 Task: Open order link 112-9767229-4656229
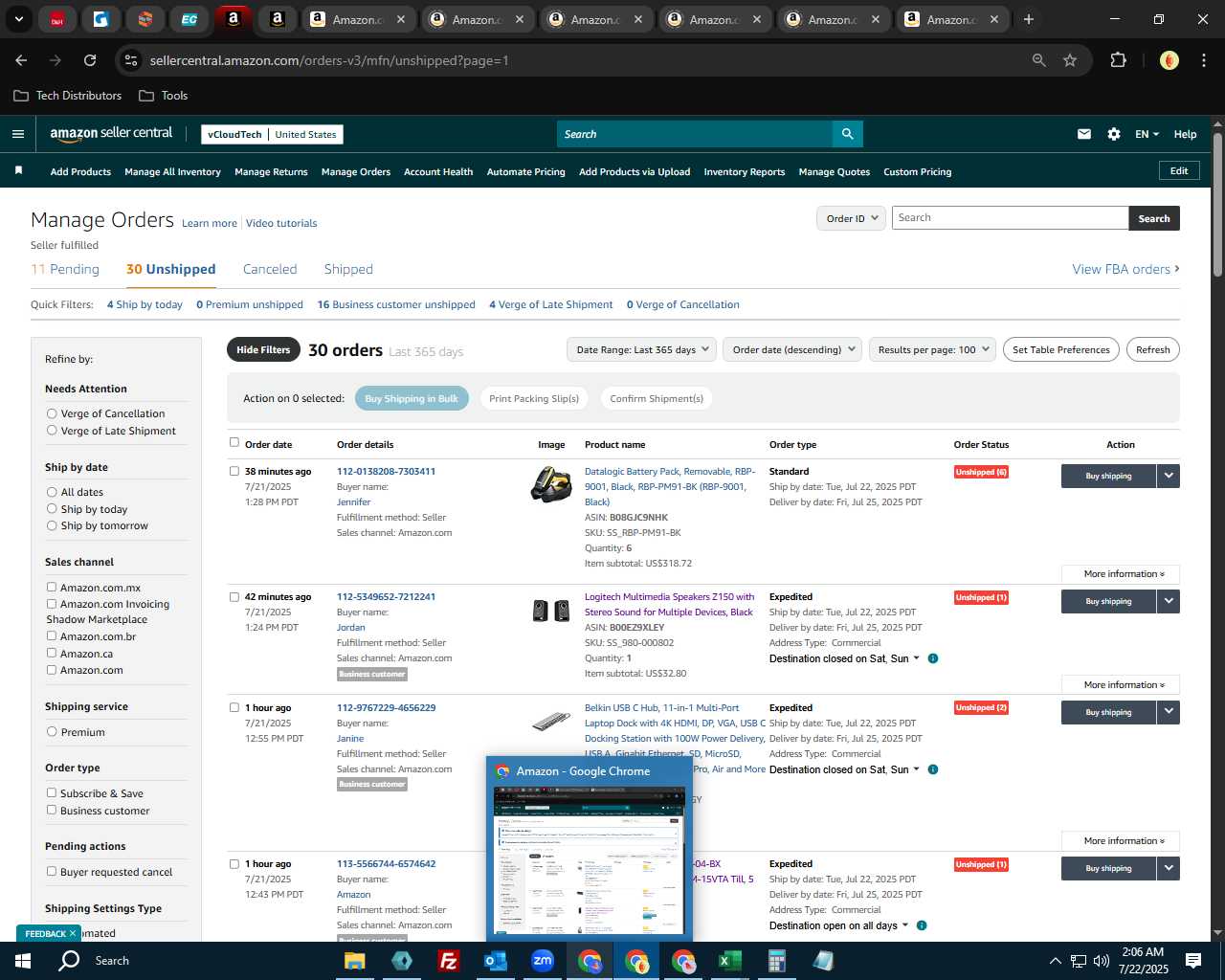[x=386, y=707]
